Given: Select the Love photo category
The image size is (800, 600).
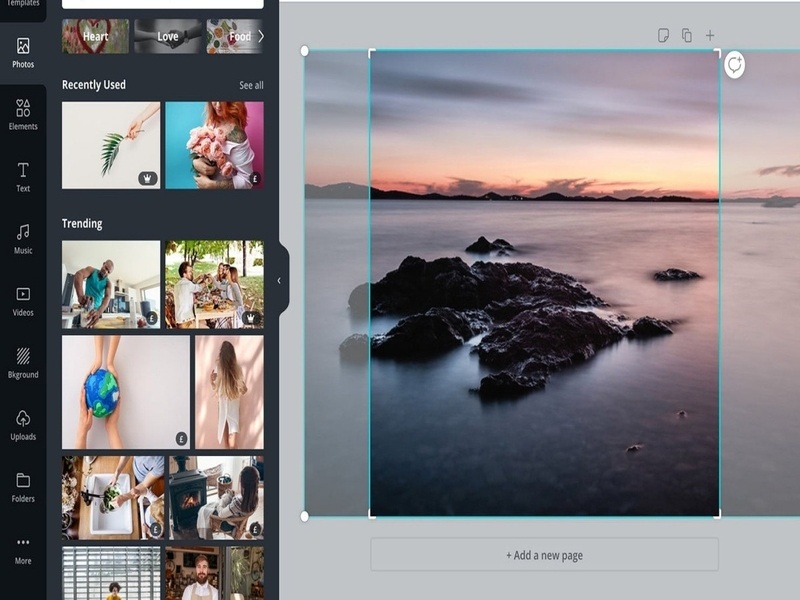Looking at the screenshot, I should (168, 36).
